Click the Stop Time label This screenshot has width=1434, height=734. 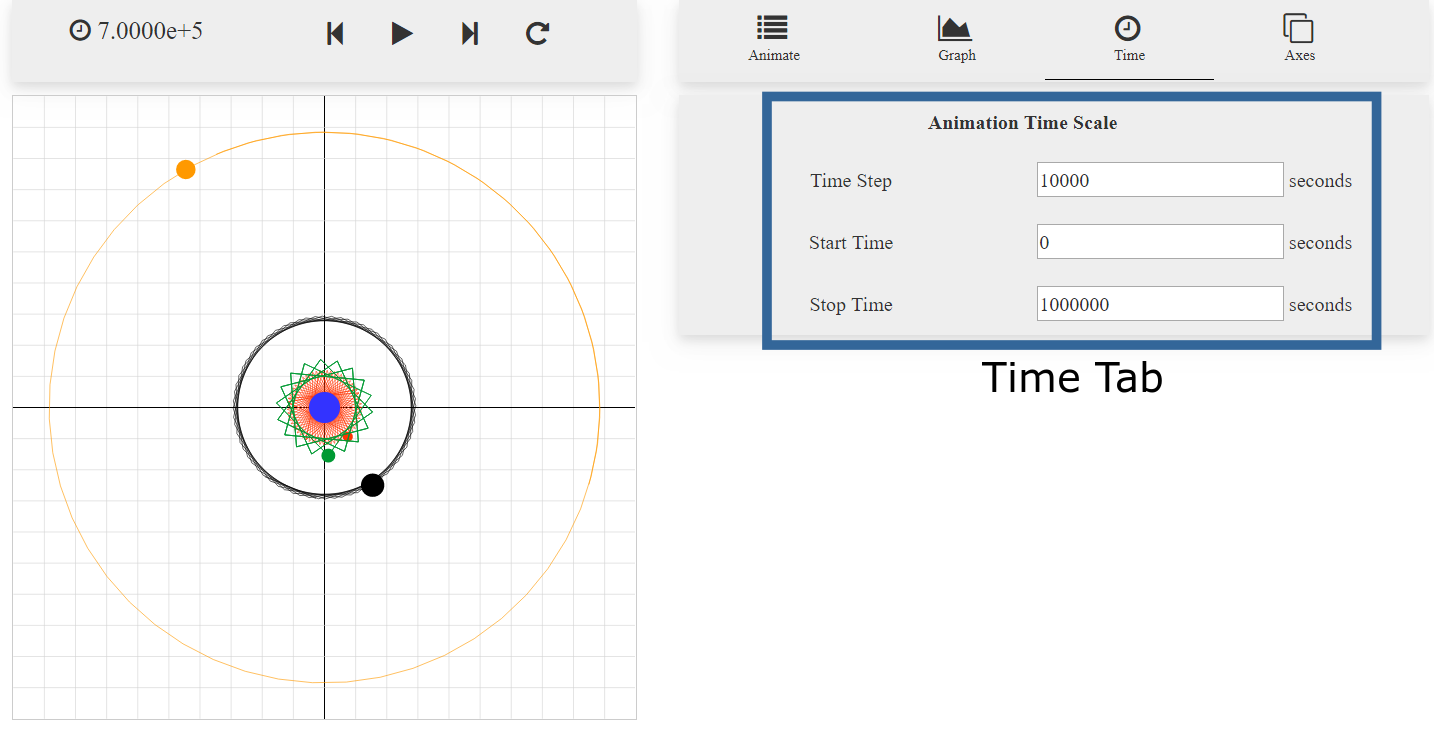[x=851, y=305]
